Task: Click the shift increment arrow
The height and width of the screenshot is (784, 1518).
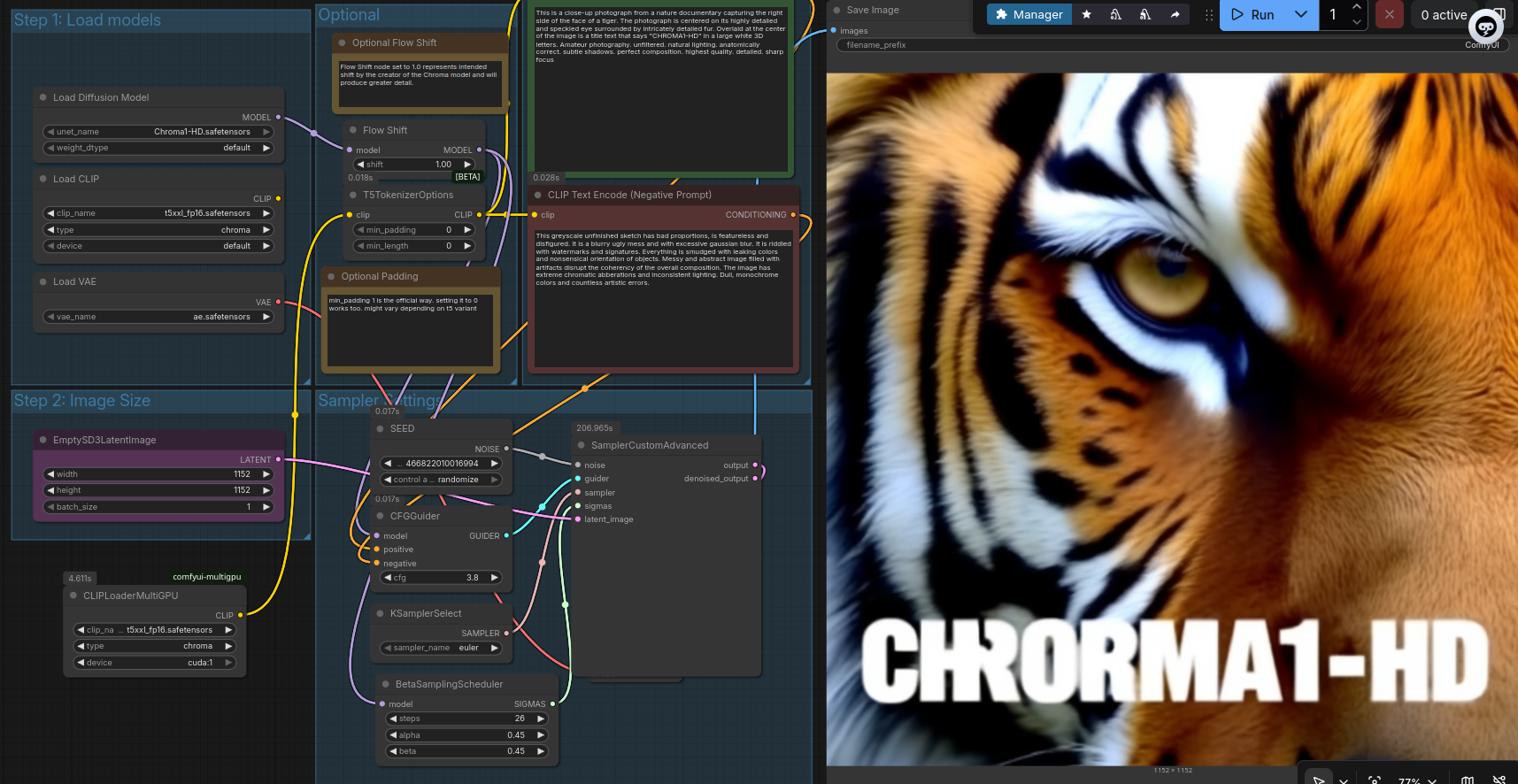Action: 467,165
